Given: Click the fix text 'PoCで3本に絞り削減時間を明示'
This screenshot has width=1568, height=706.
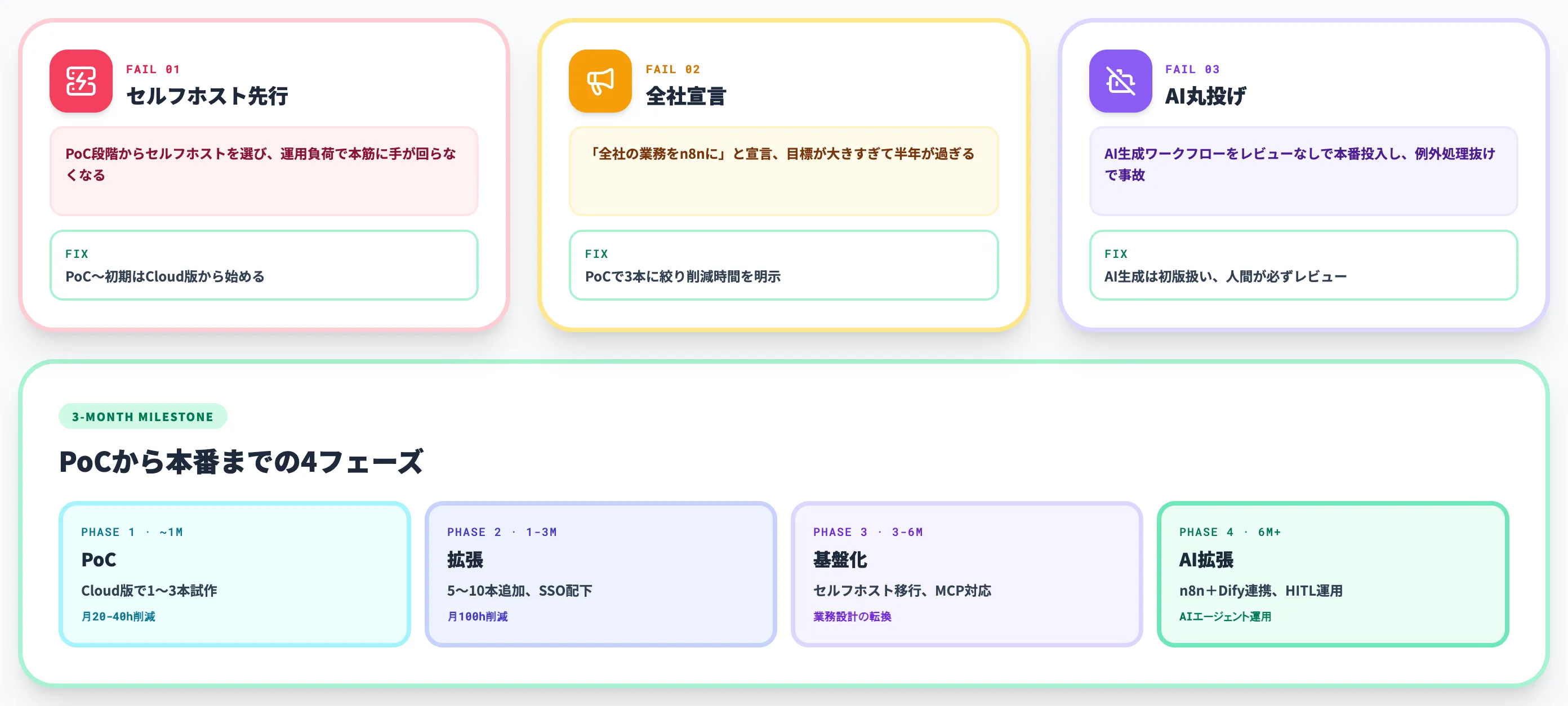Looking at the screenshot, I should 683,276.
